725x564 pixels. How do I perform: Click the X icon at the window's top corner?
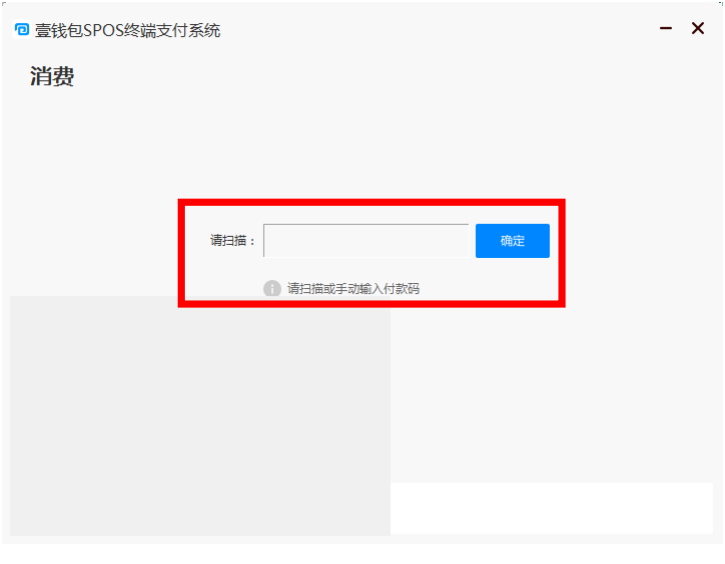[698, 28]
